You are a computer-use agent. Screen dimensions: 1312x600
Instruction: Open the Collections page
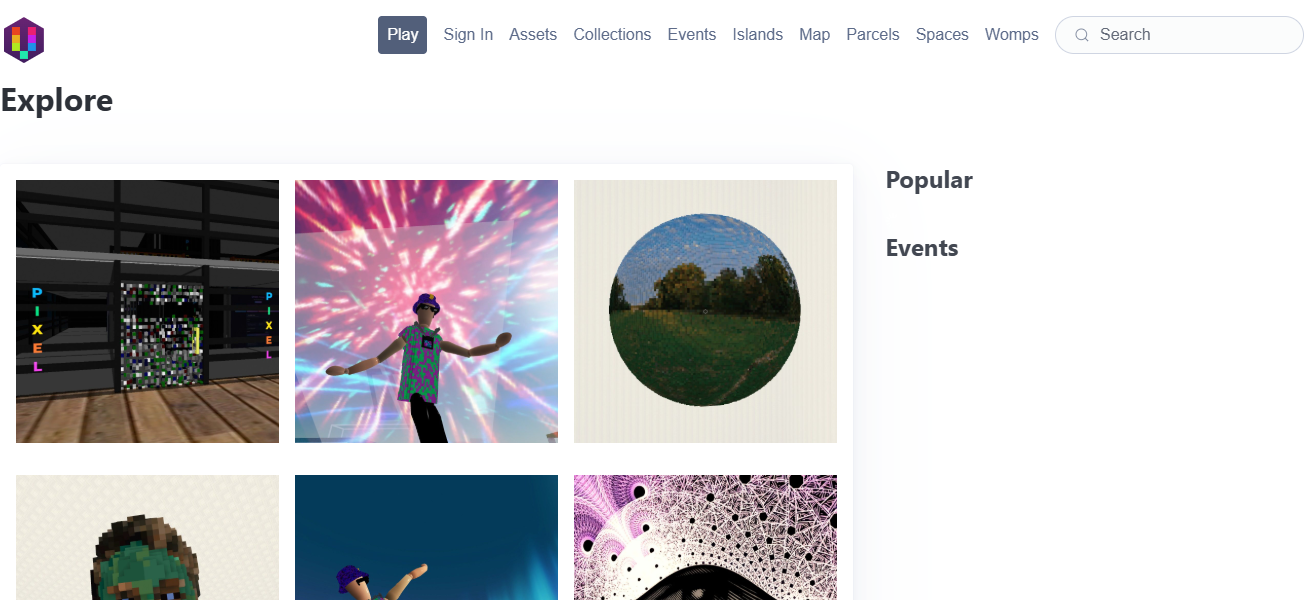pyautogui.click(x=612, y=35)
